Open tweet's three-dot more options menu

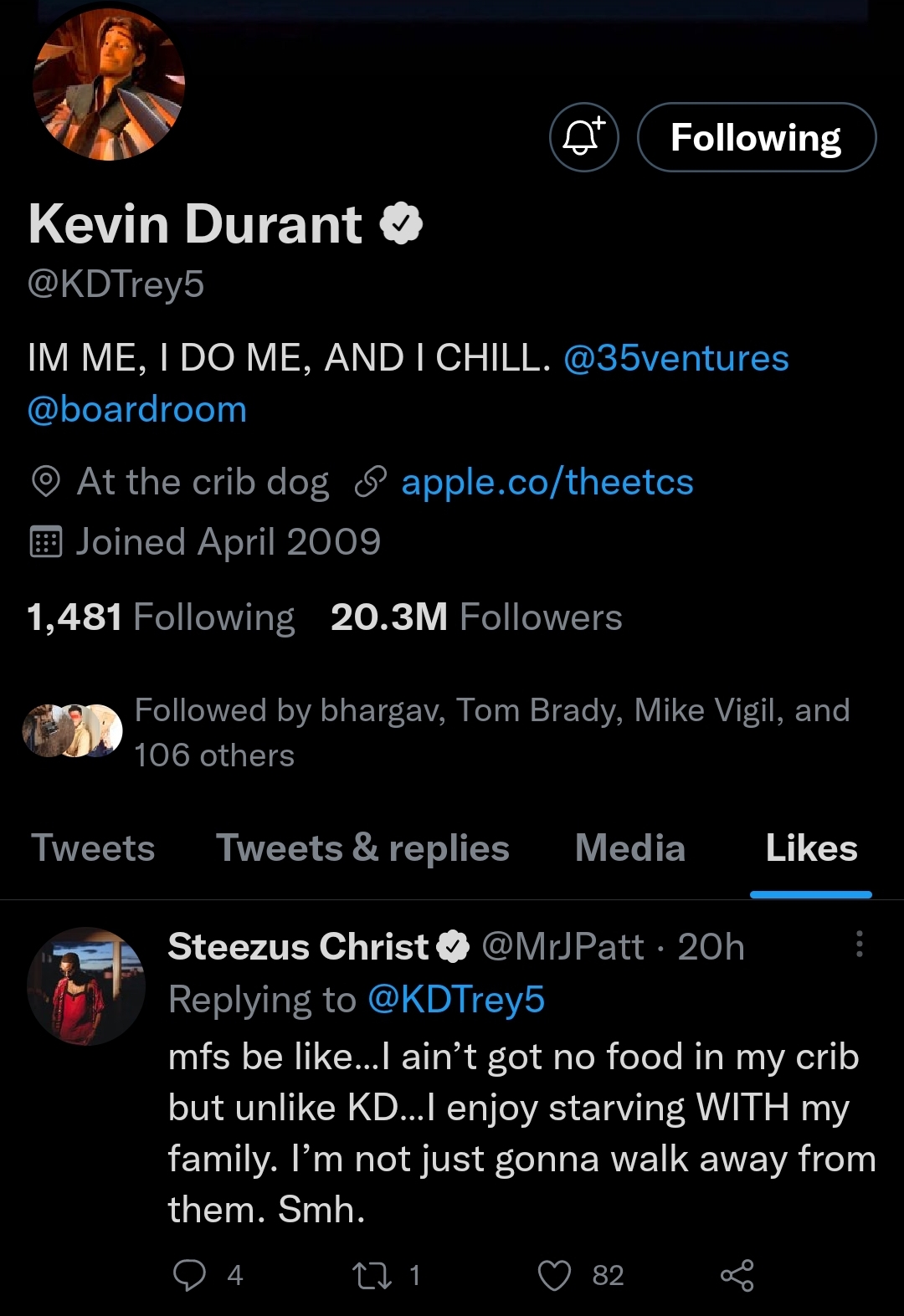tap(859, 944)
